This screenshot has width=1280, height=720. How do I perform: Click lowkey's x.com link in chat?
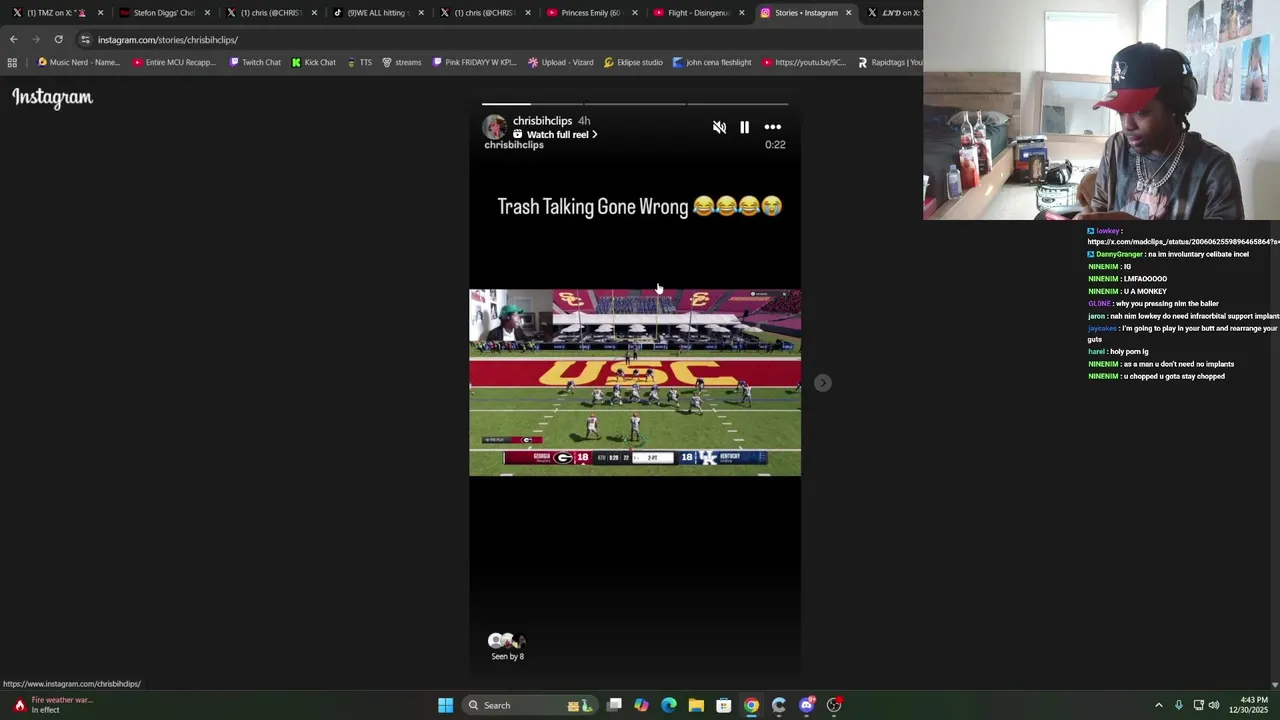pyautogui.click(x=1183, y=242)
